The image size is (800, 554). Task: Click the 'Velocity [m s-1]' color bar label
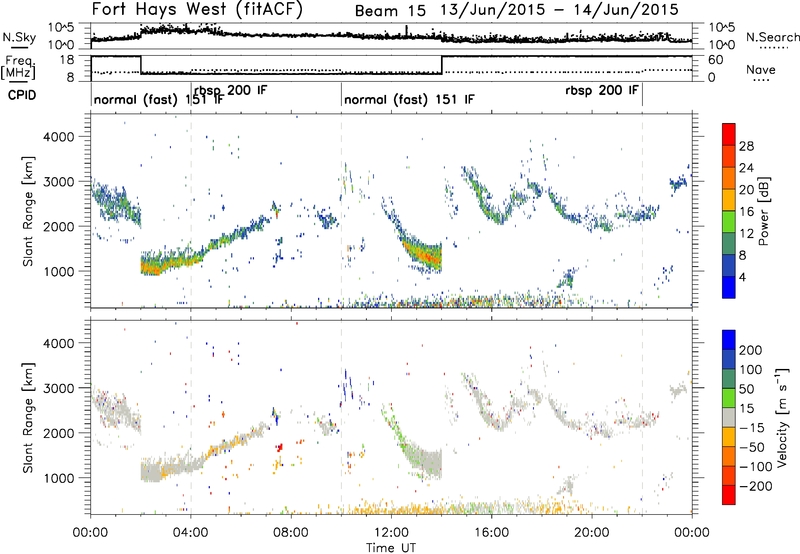tap(782, 417)
